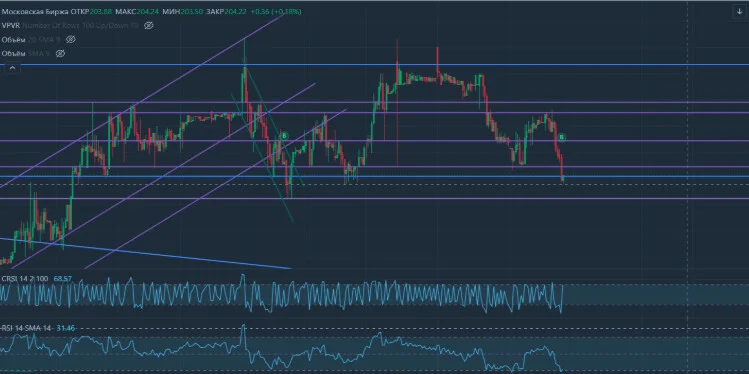The image size is (749, 374).
Task: Select the Объём 20 SMA 9 legend label
Action: (x=31, y=39)
